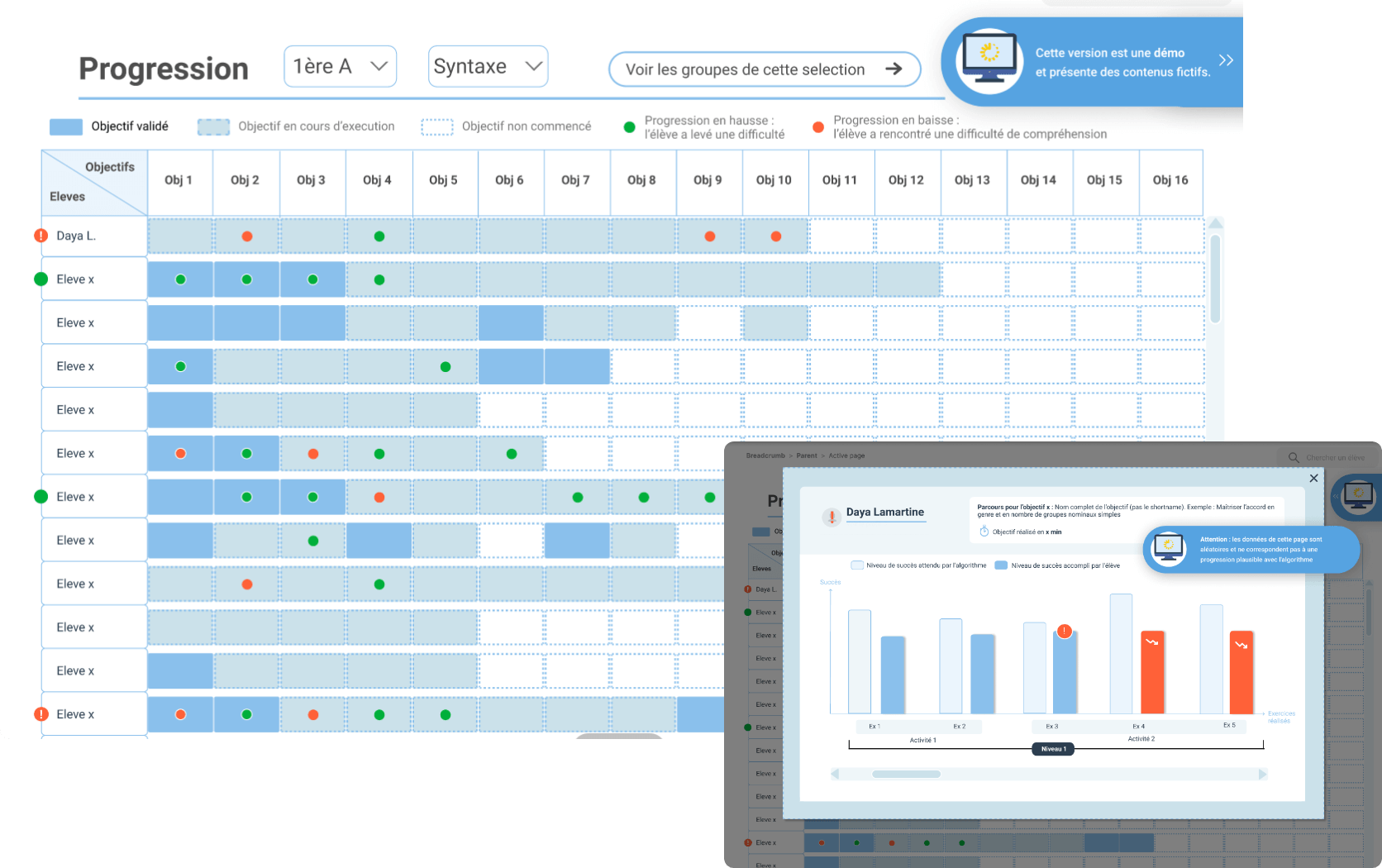The height and width of the screenshot is (868, 1382).
Task: Click the horizontal scrollbar thumb under chart
Action: 906,775
